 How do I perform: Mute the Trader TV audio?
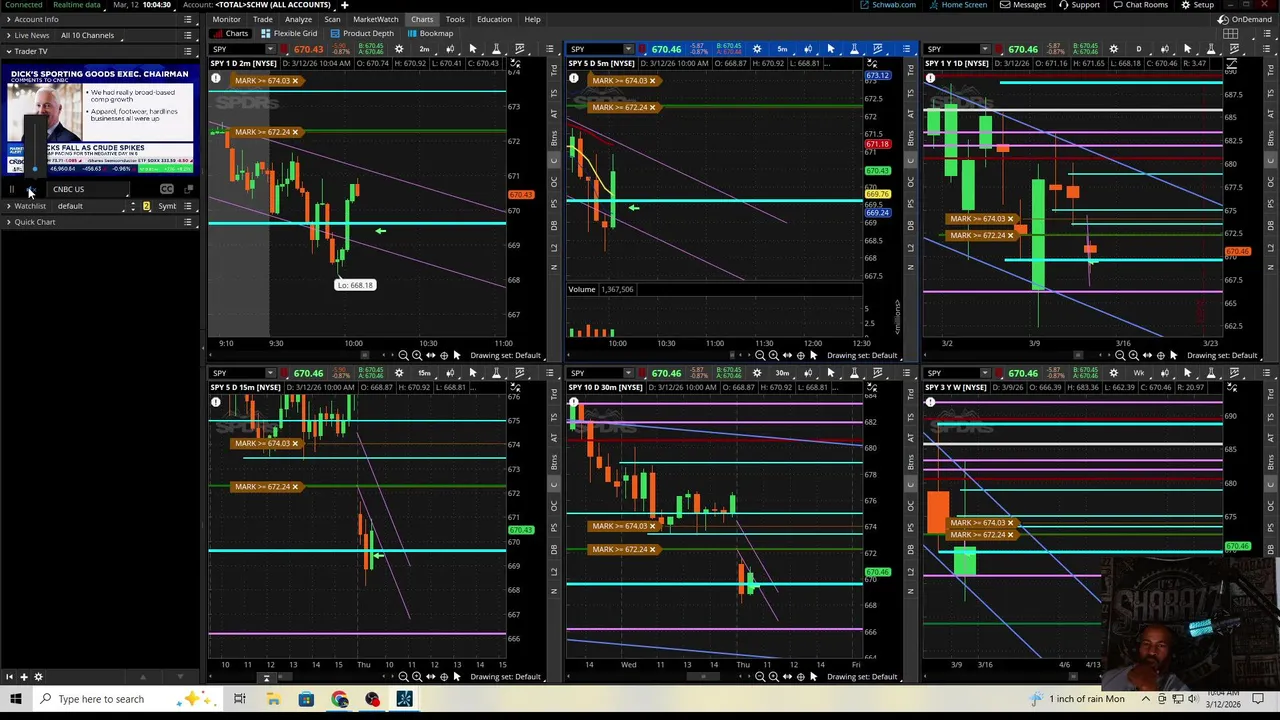[x=30, y=189]
